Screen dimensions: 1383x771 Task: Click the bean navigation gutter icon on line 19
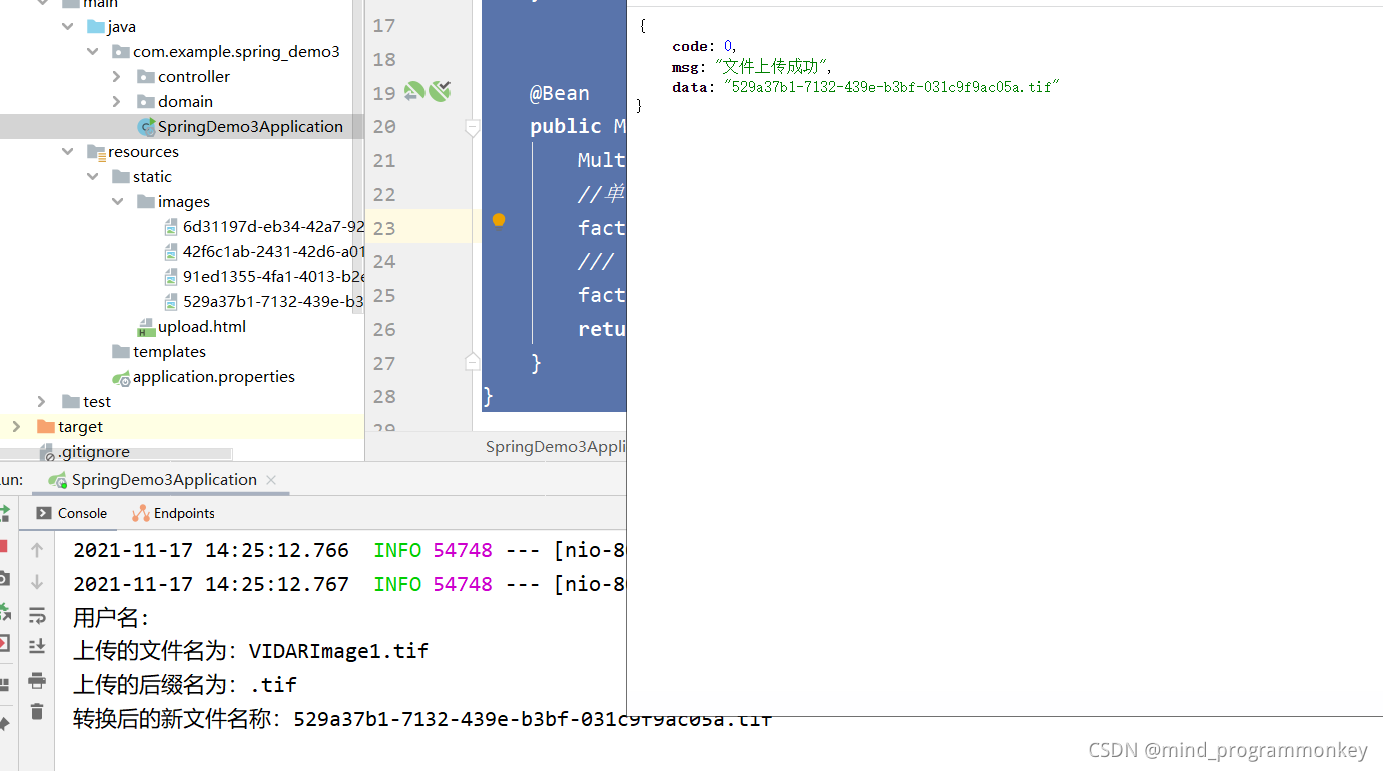tap(414, 92)
